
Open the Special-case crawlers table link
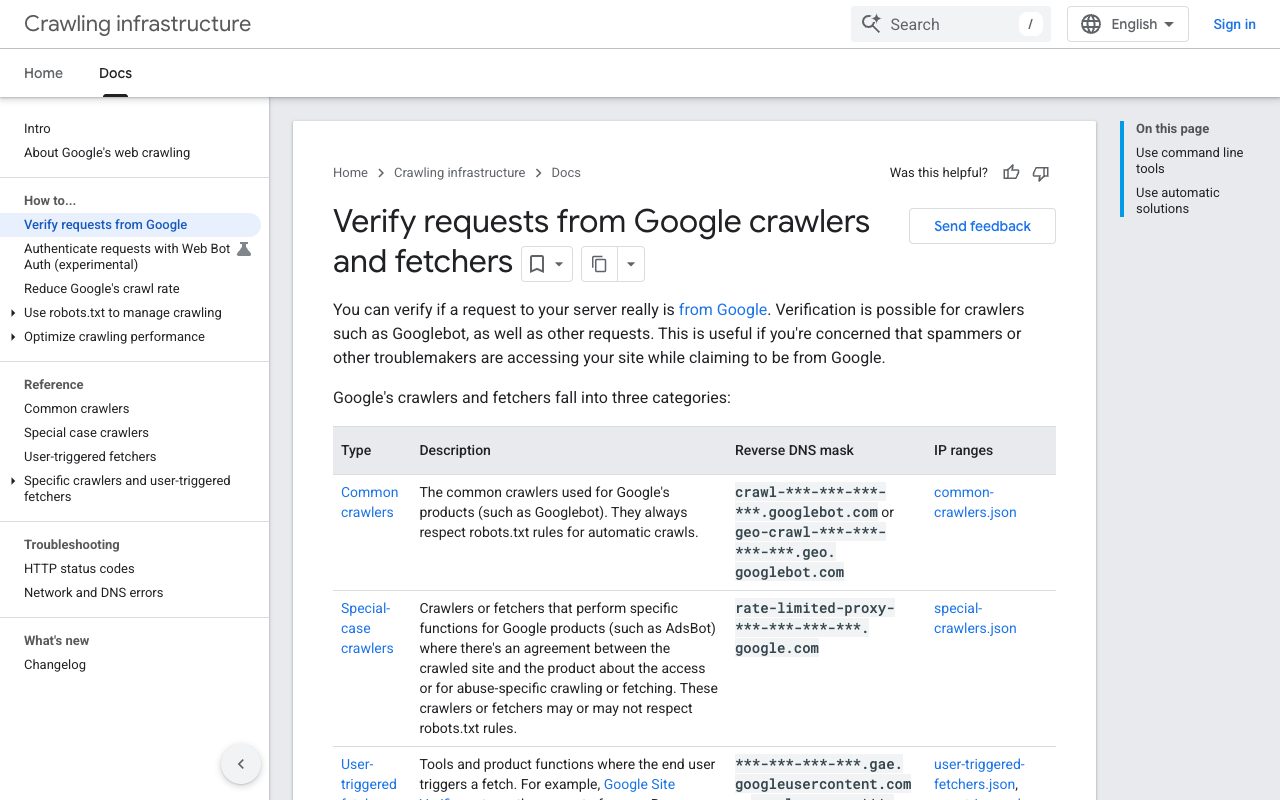[x=367, y=628]
